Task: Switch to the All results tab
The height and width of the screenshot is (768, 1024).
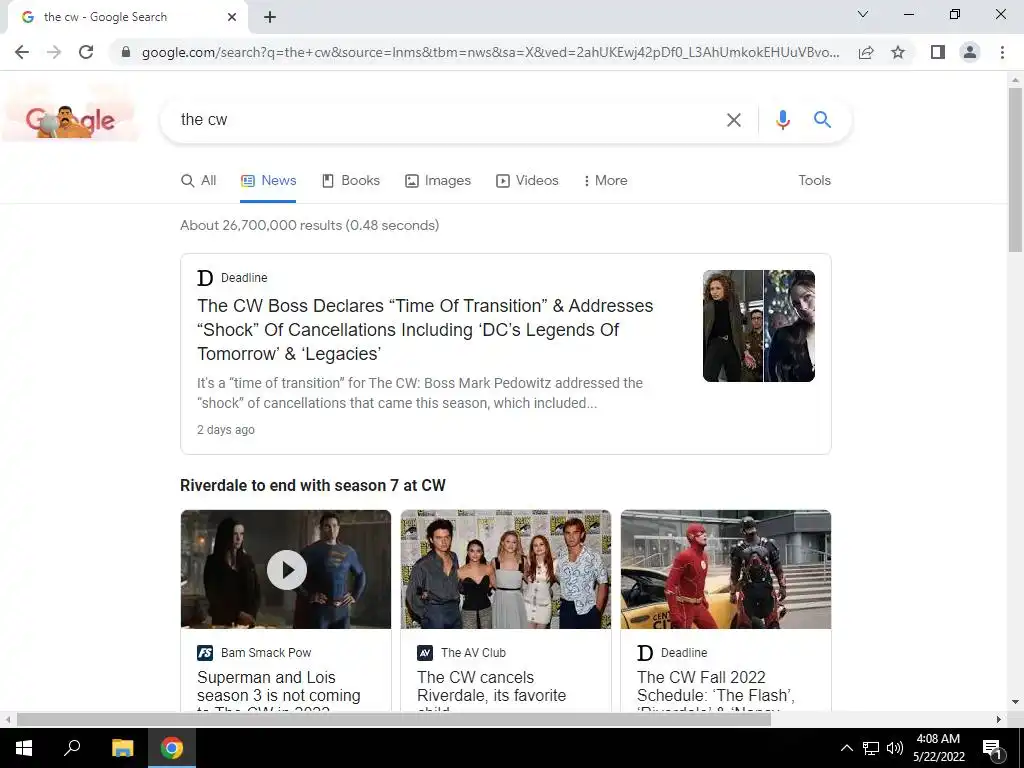Action: click(x=199, y=181)
